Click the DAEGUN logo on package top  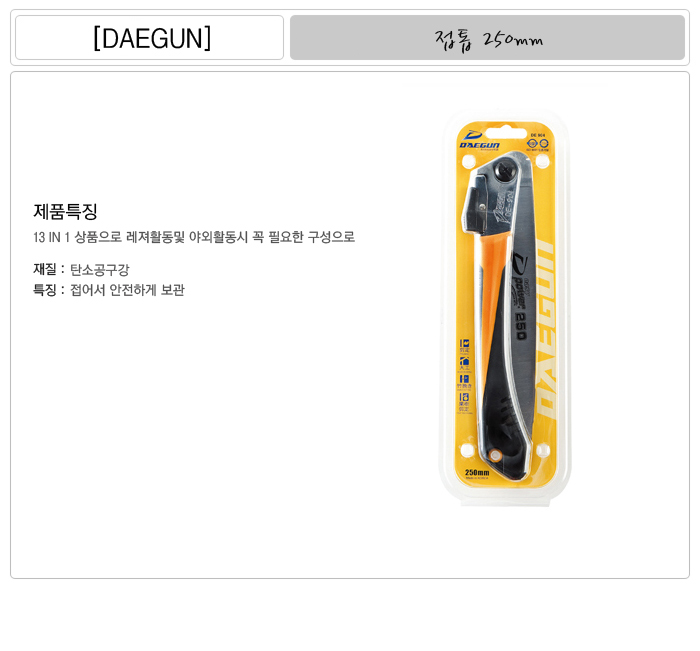click(479, 140)
